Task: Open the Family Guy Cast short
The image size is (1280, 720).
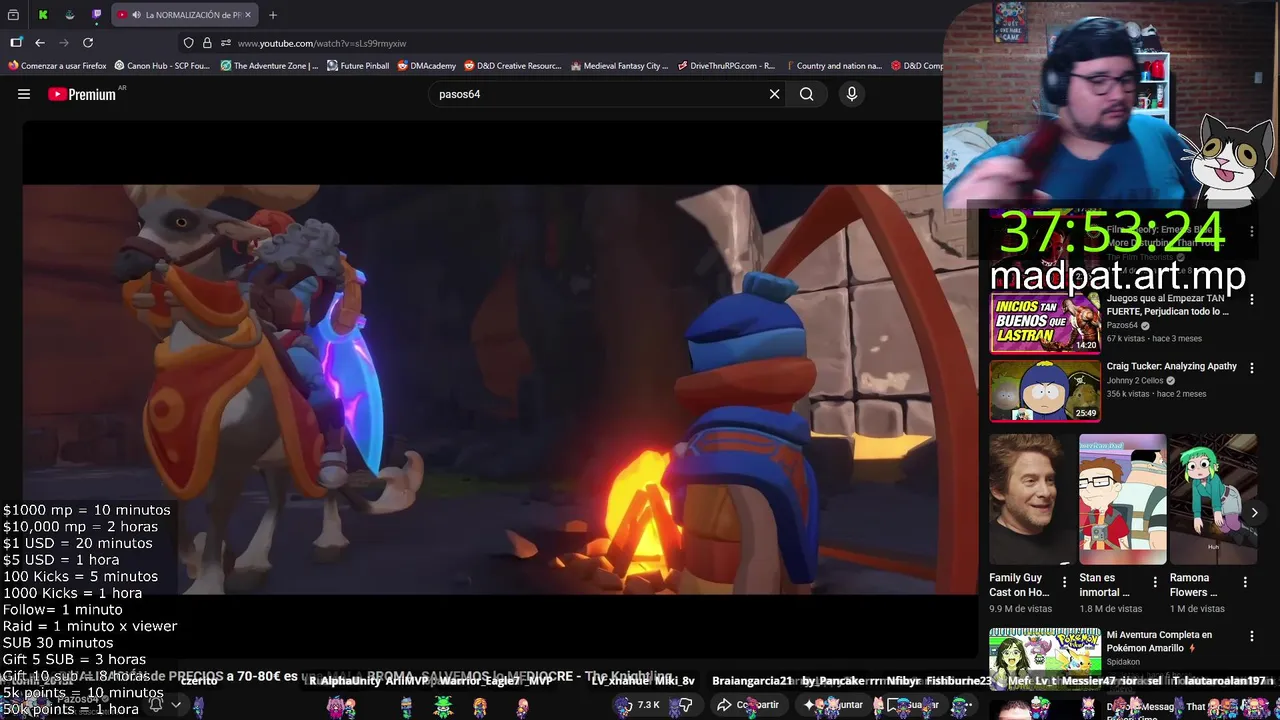Action: 1028,499
